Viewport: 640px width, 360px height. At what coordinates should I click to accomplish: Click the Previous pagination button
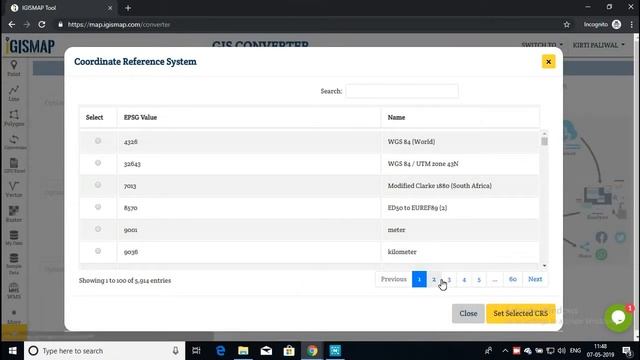(393, 279)
